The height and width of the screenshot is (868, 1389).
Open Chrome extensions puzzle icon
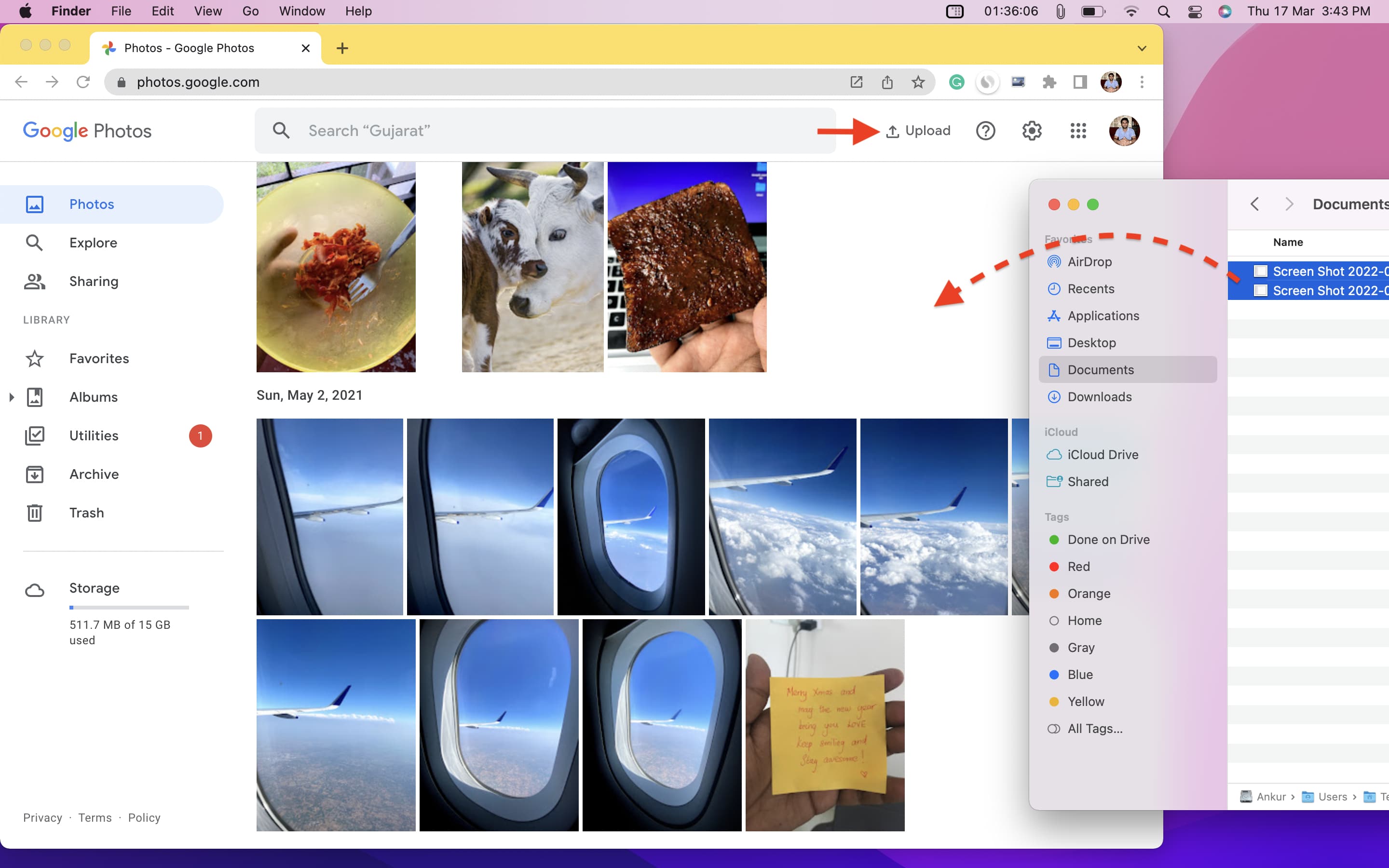point(1049,82)
